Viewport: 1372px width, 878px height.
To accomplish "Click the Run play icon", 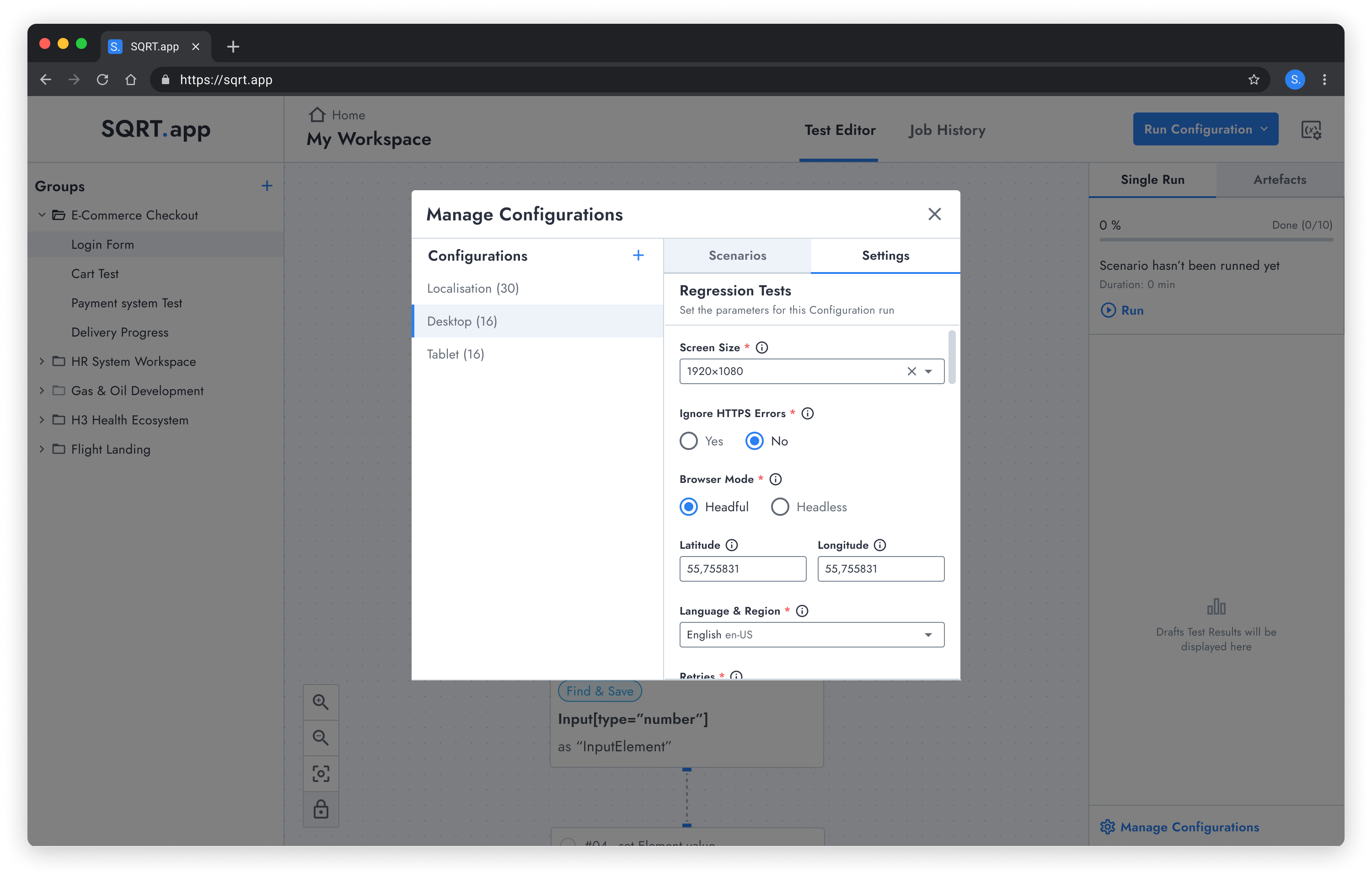I will pyautogui.click(x=1108, y=310).
